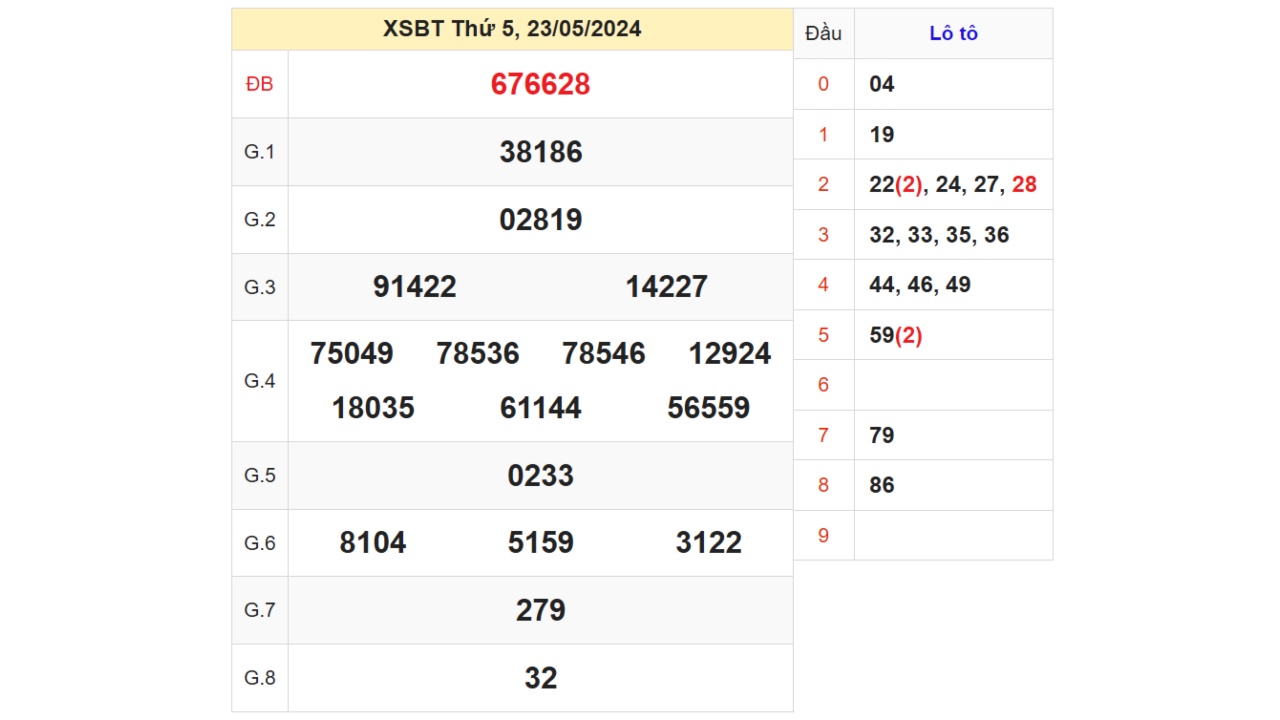The width and height of the screenshot is (1280, 720).
Task: Select fourth prize number 12924
Action: coord(730,354)
